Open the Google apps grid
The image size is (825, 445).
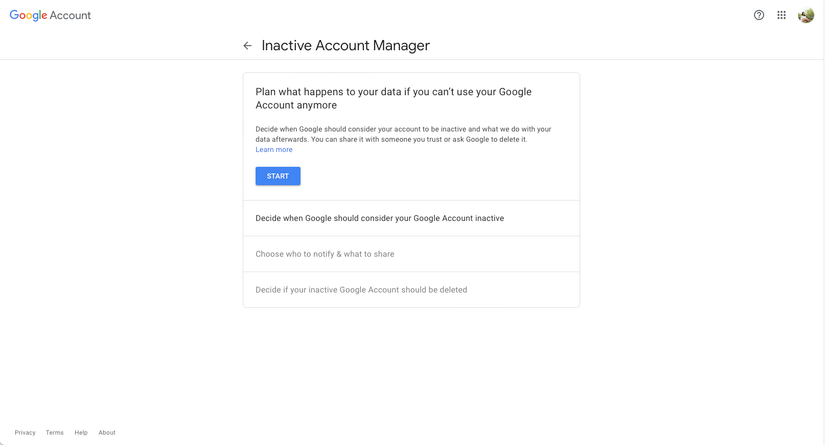[x=781, y=15]
